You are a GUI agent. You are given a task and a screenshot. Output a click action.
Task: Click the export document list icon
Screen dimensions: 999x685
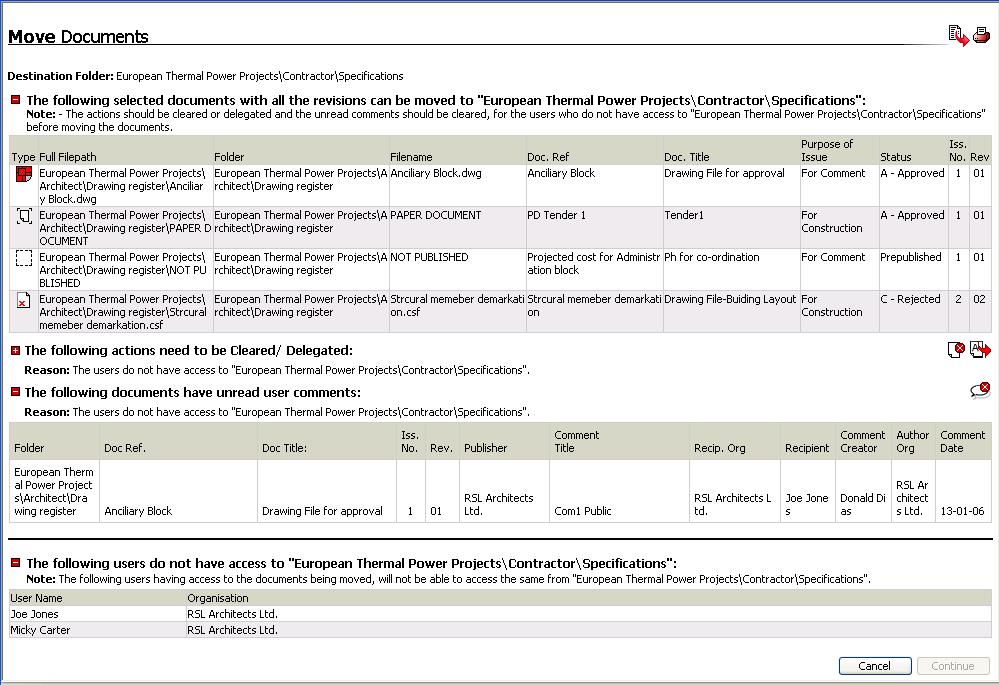point(958,35)
